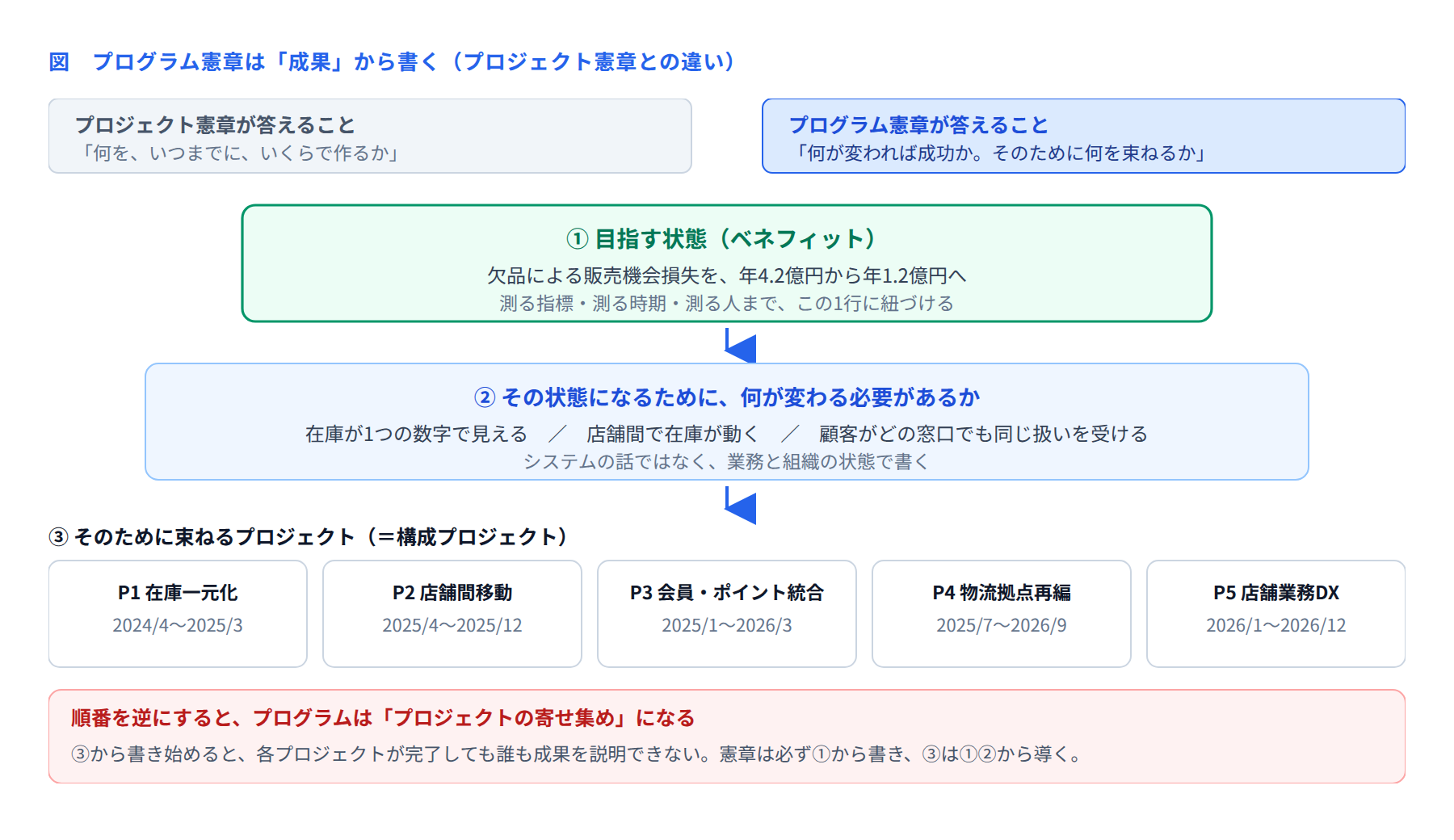Click the figure title about プログラム憲章は「成果」から書く
The image size is (1454, 840).
(x=393, y=62)
